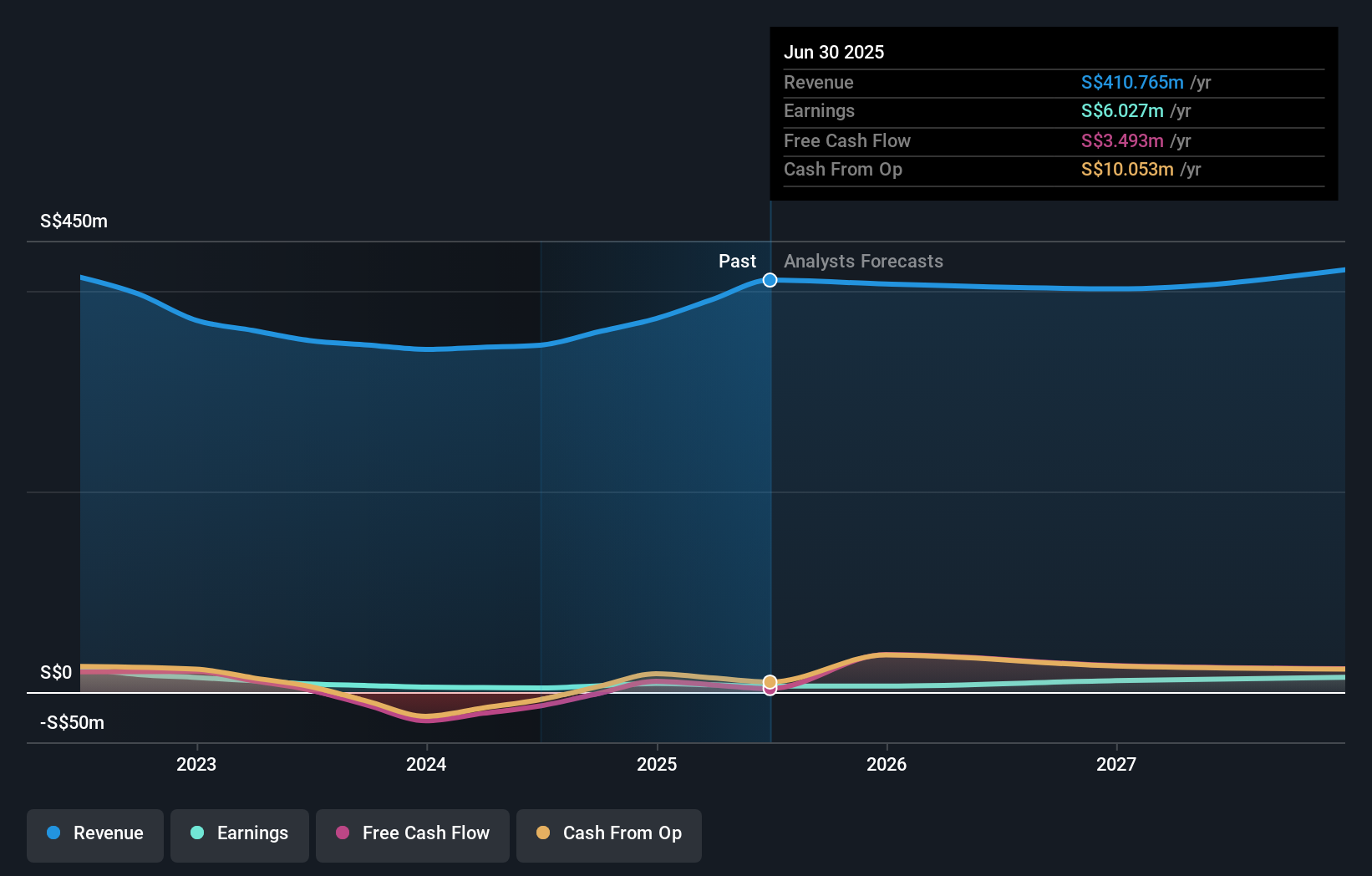Select the pink Free Cash Flow legend dot
Image resolution: width=1372 pixels, height=876 pixels.
[x=343, y=833]
